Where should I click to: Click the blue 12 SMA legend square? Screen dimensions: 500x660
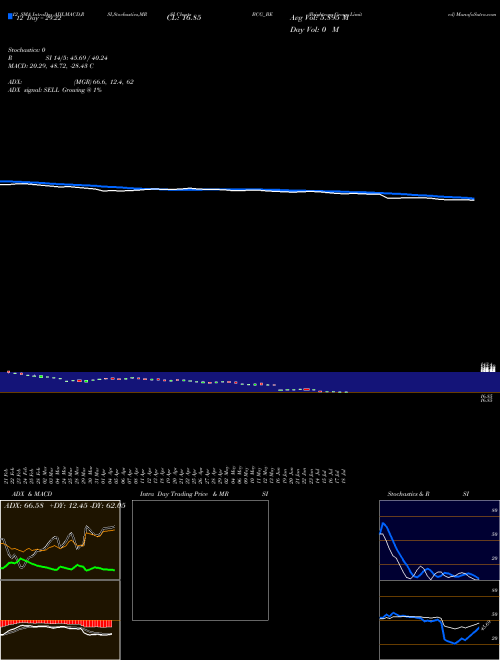coord(10,16)
